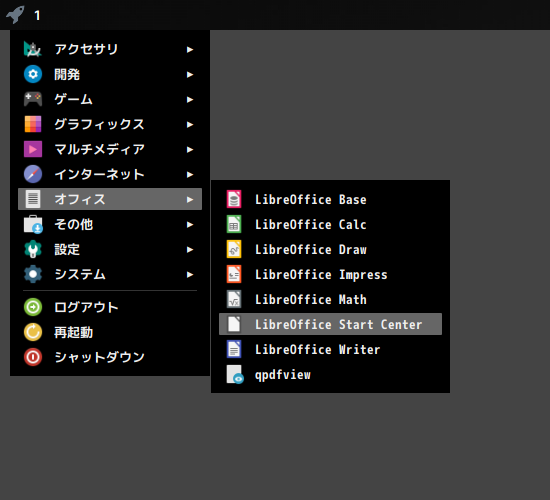Open the 設定 menu category
This screenshot has width=550, height=500.
tap(110, 249)
